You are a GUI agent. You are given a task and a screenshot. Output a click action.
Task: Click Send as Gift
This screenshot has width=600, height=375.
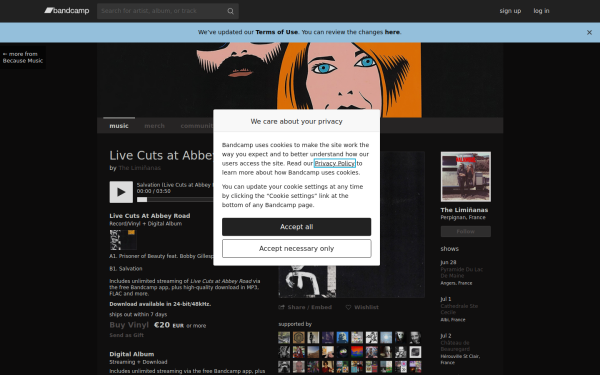click(x=126, y=335)
